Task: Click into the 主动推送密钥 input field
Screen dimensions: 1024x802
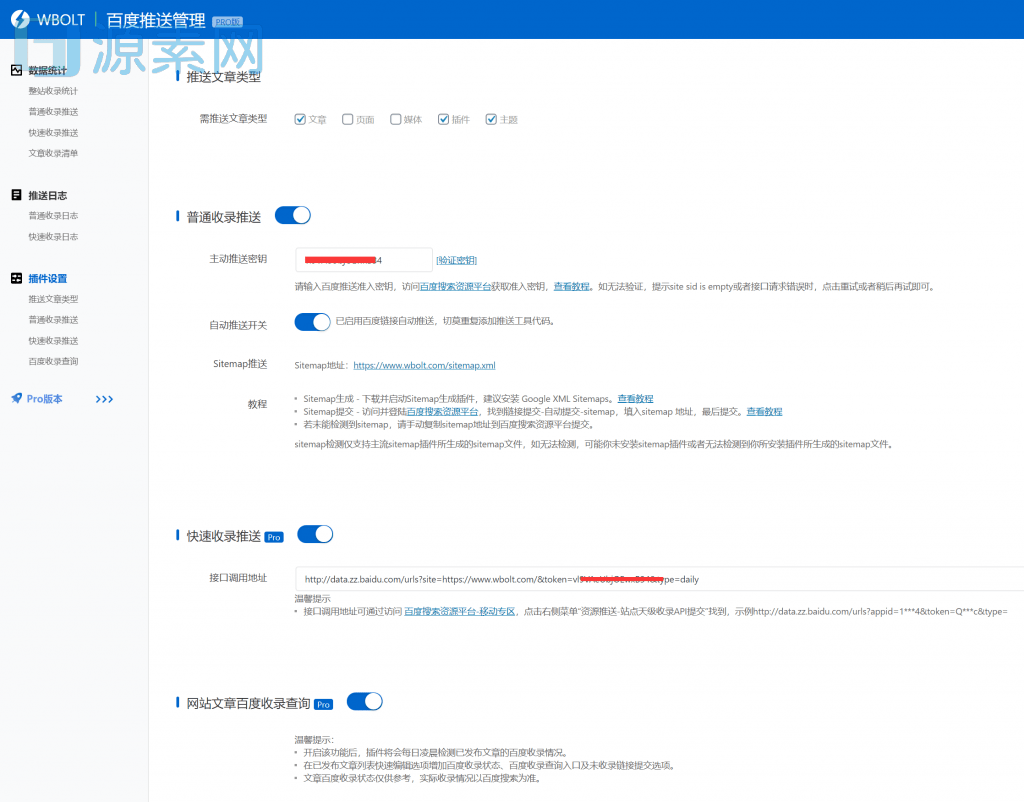Action: pyautogui.click(x=364, y=260)
